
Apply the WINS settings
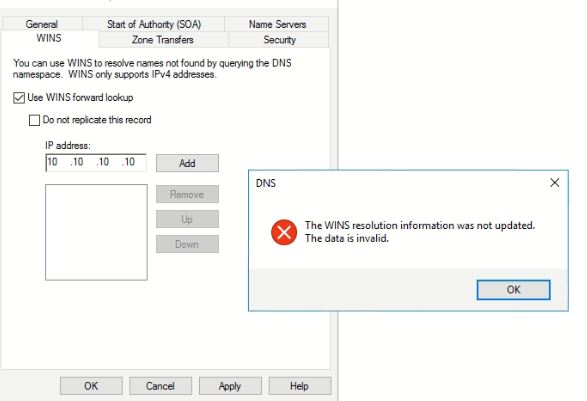(230, 386)
